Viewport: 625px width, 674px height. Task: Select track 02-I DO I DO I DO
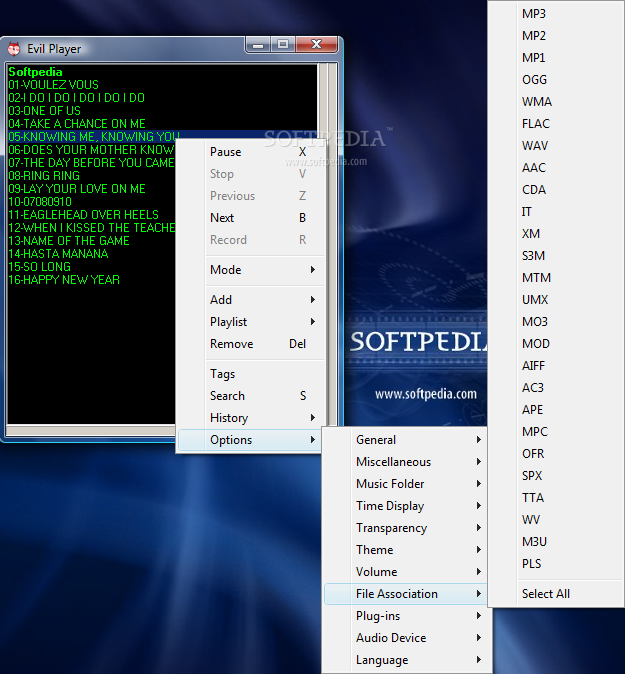[x=77, y=98]
